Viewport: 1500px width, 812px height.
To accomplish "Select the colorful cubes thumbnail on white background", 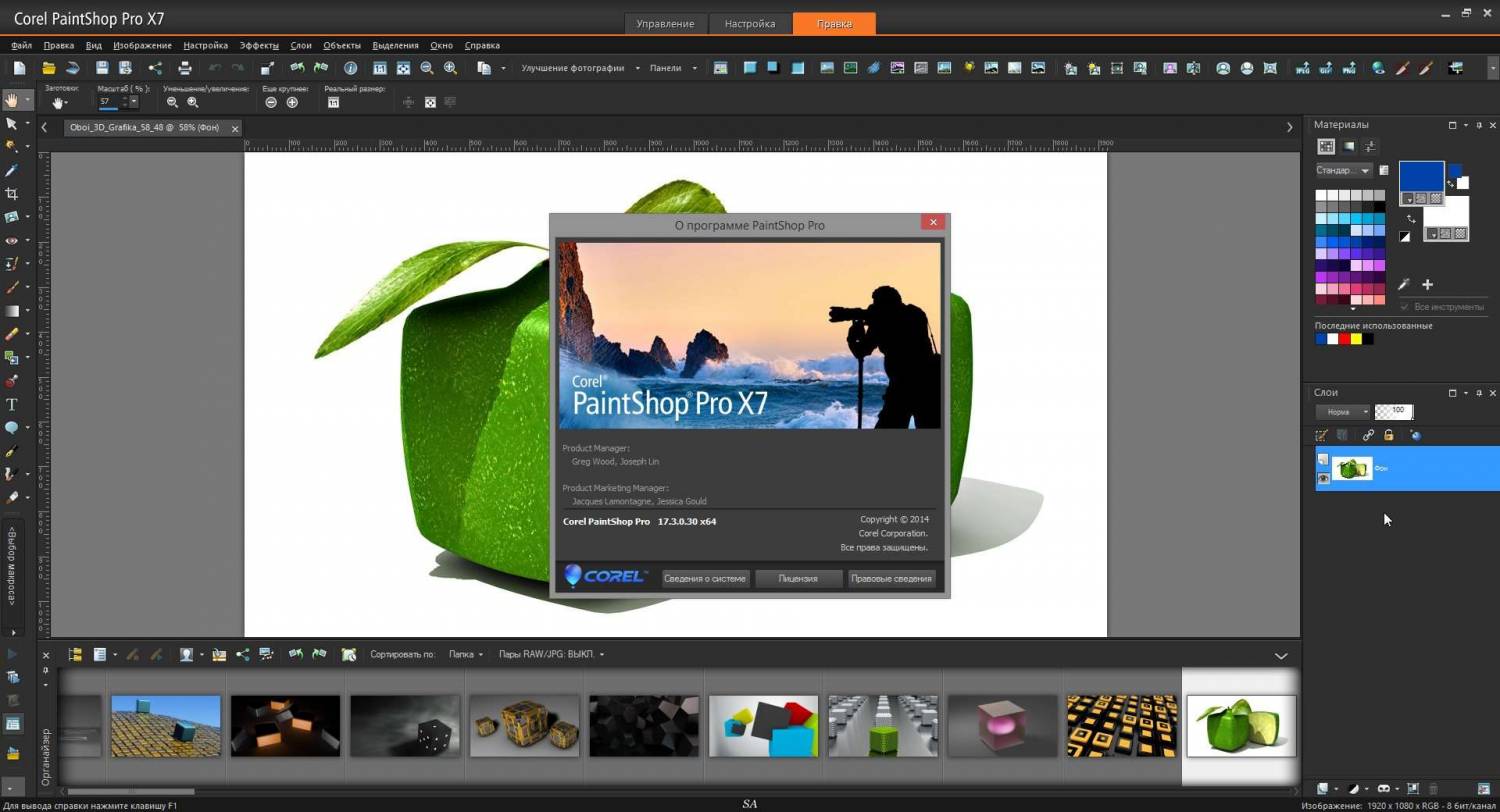I will click(x=763, y=726).
